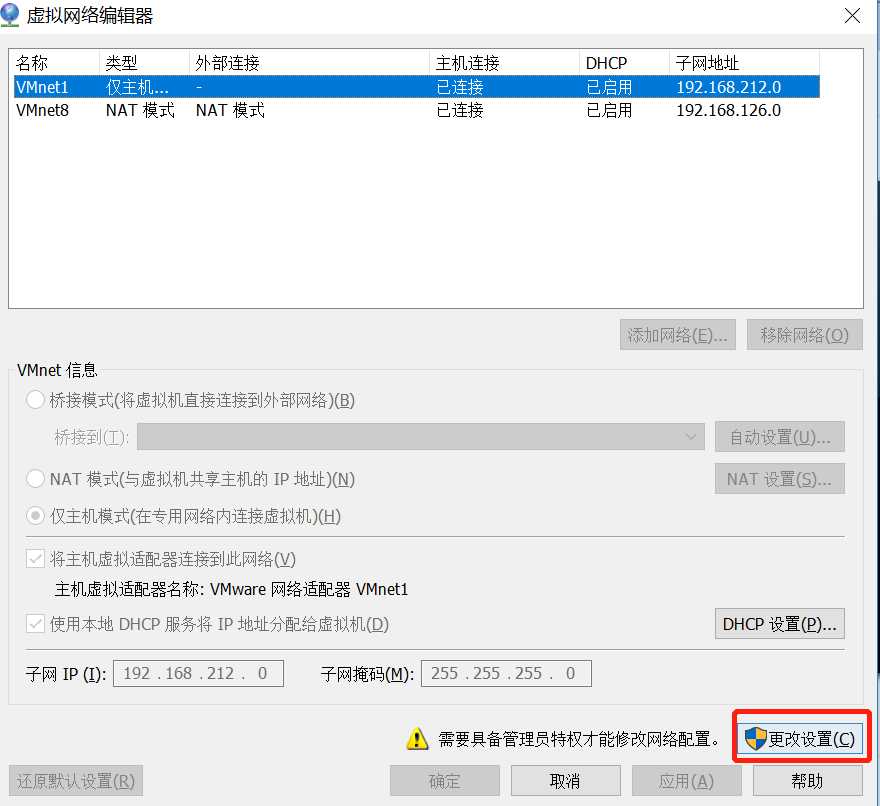Open DHCP 设置(P)... dialog
The image size is (880, 806).
(780, 624)
